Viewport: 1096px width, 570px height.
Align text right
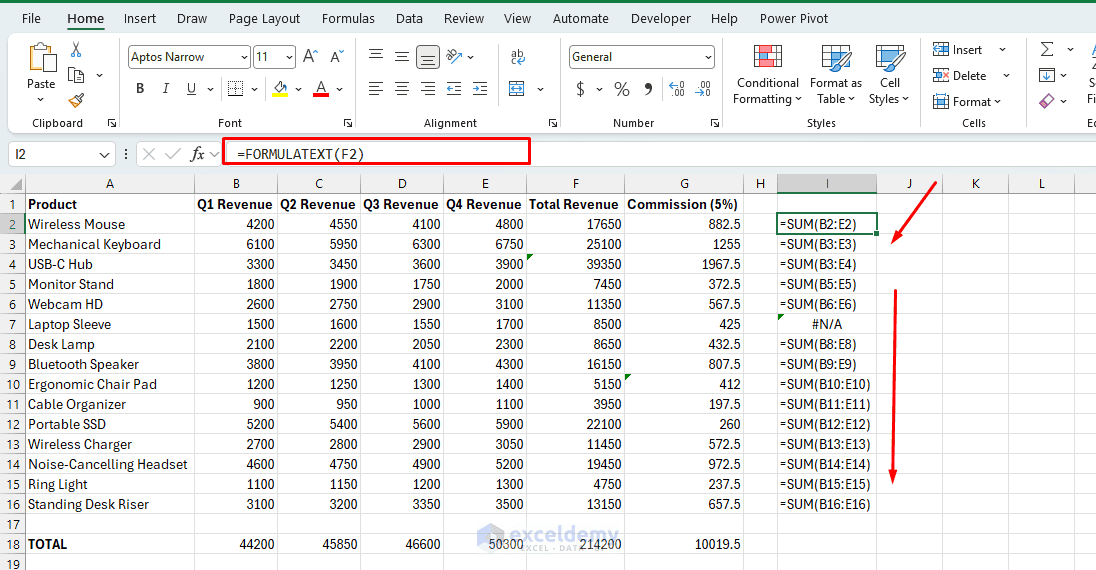pyautogui.click(x=428, y=89)
